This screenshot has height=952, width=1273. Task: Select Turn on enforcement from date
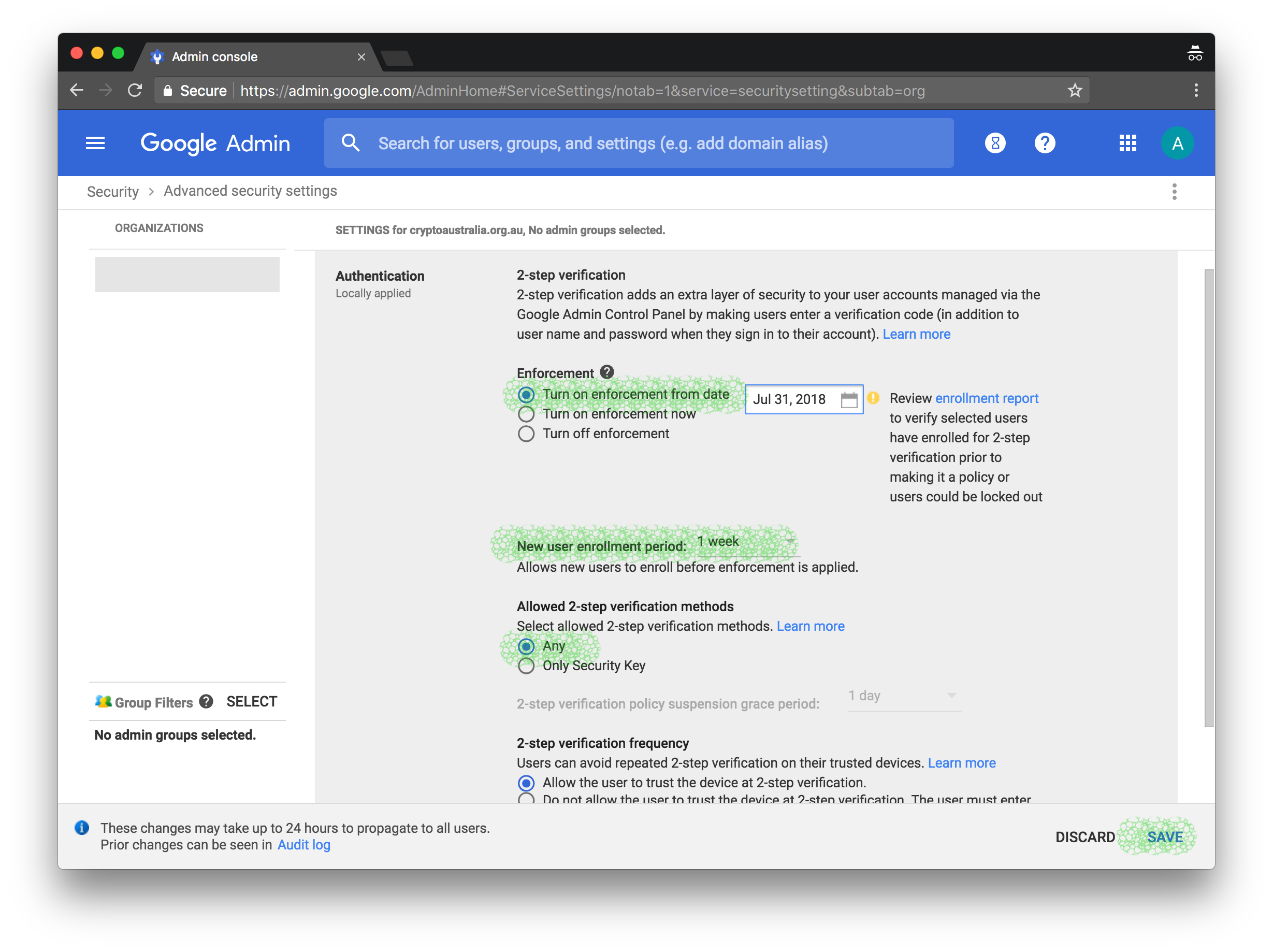(x=526, y=395)
